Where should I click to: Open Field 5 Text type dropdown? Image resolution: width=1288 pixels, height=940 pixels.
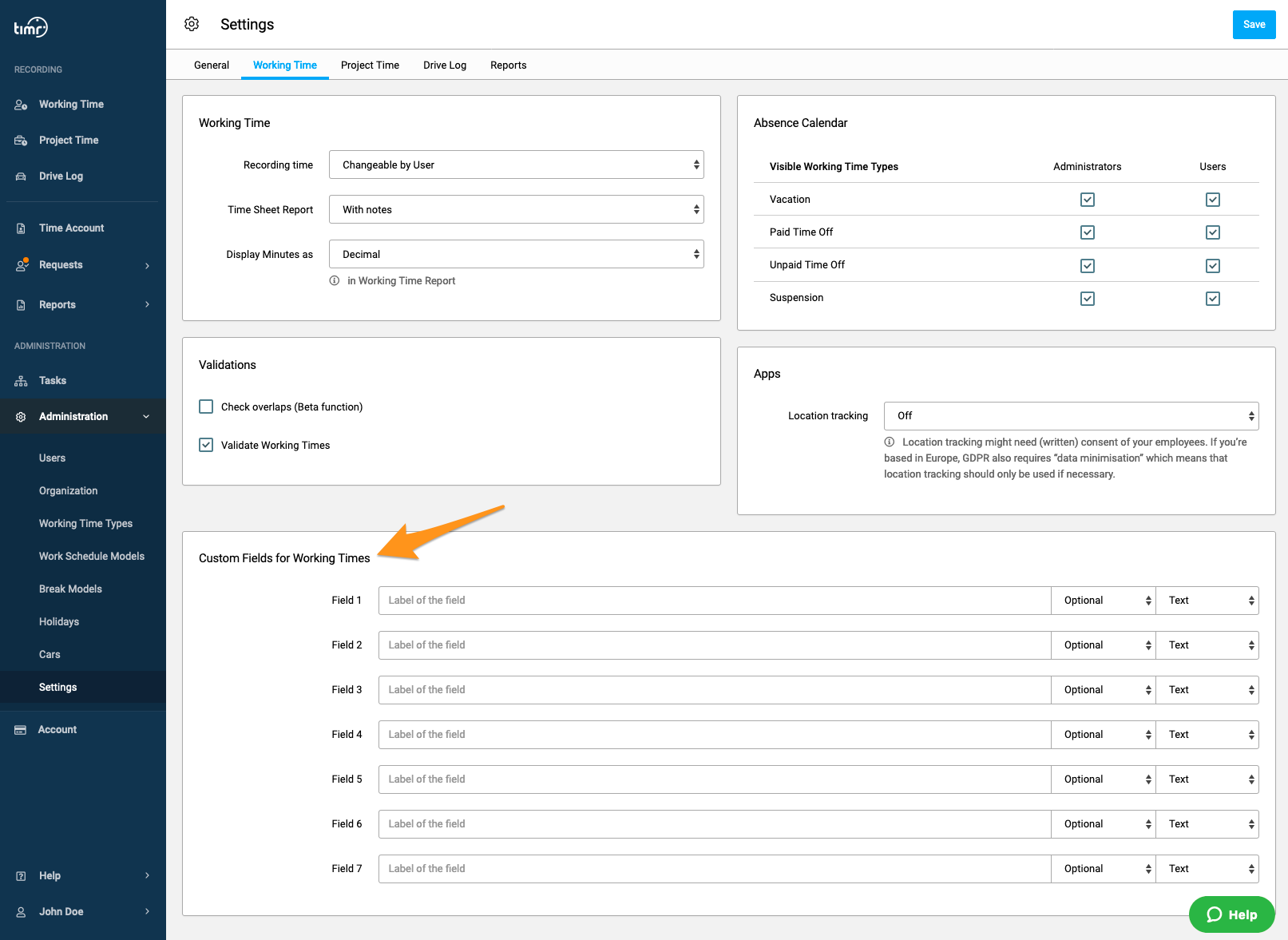tap(1208, 779)
